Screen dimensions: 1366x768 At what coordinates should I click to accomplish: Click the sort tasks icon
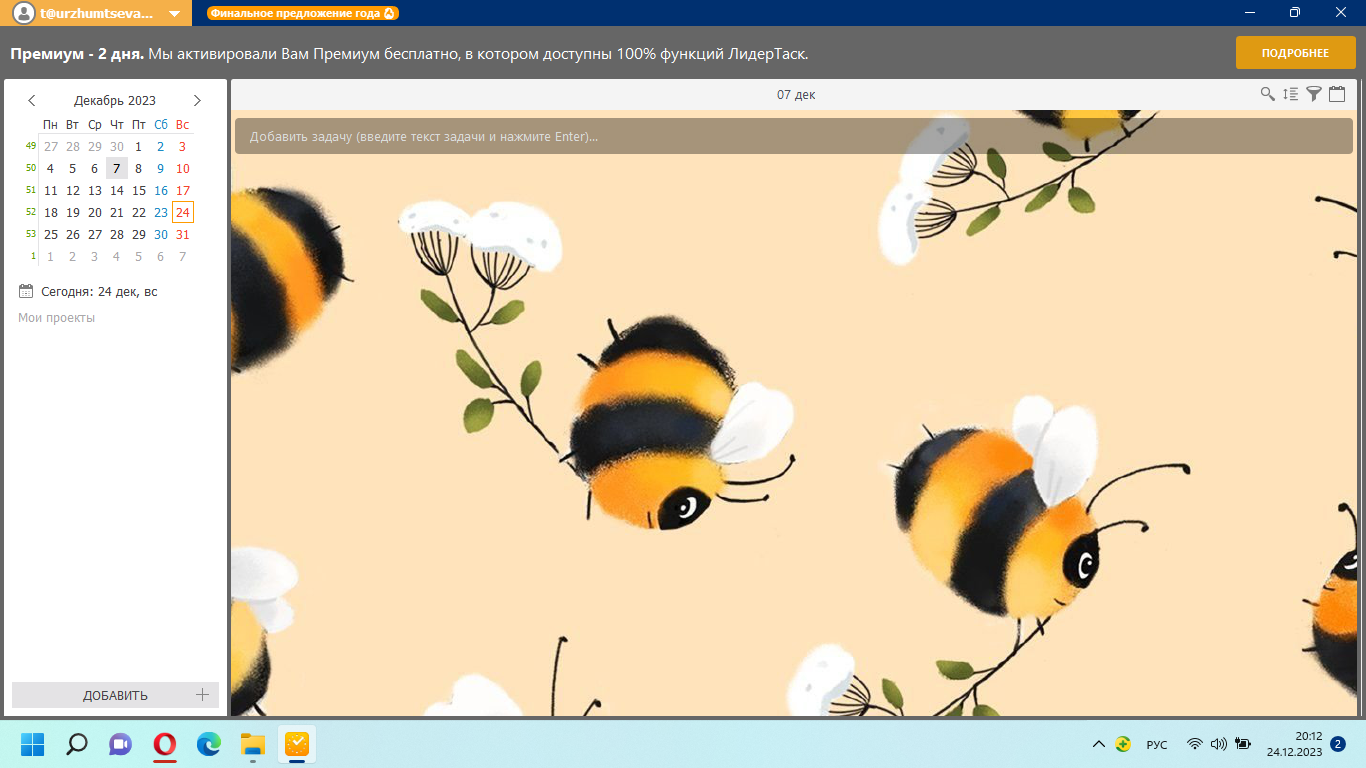[1290, 94]
